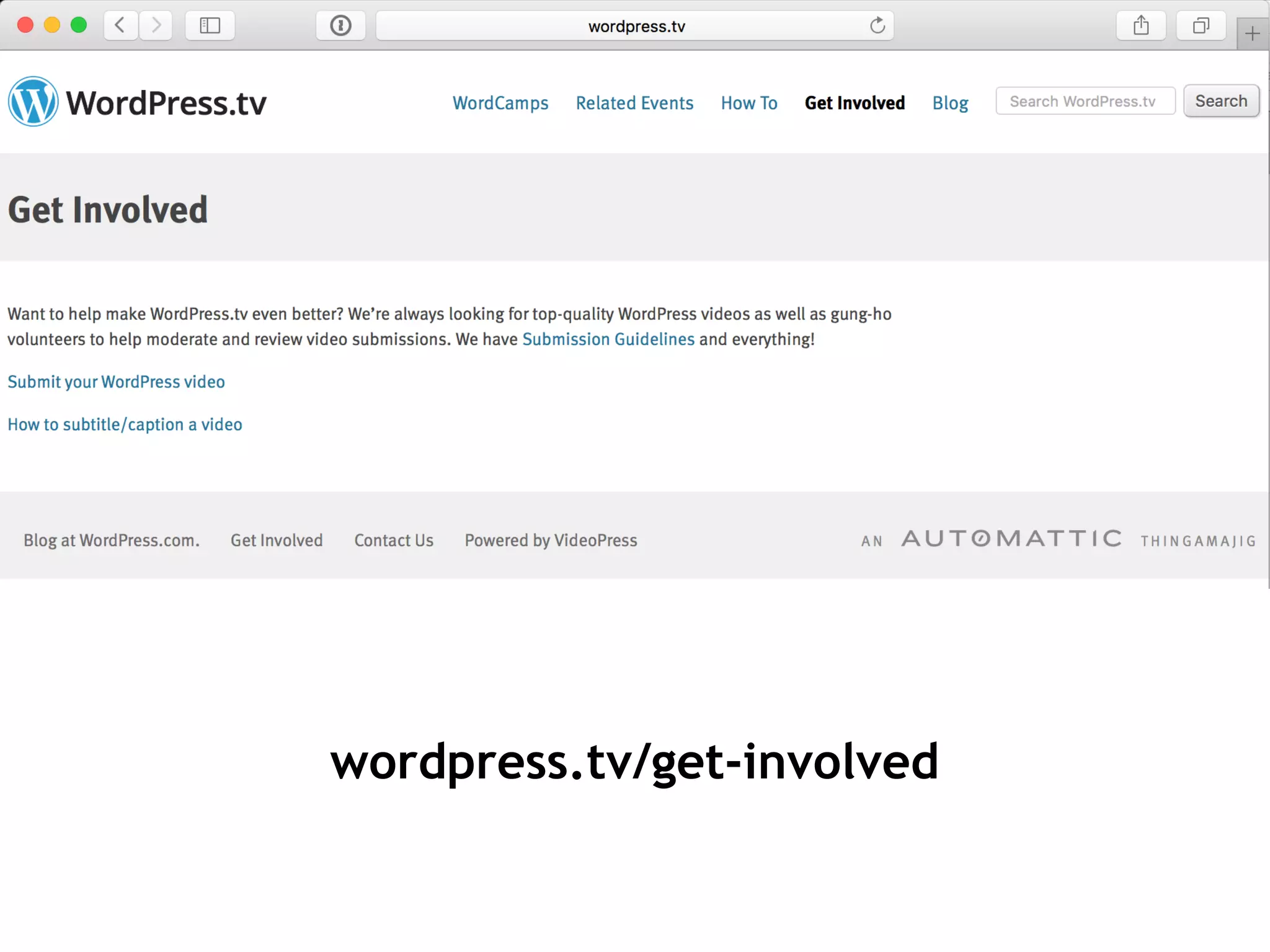
Task: Reload the page using the refresh icon
Action: (877, 25)
